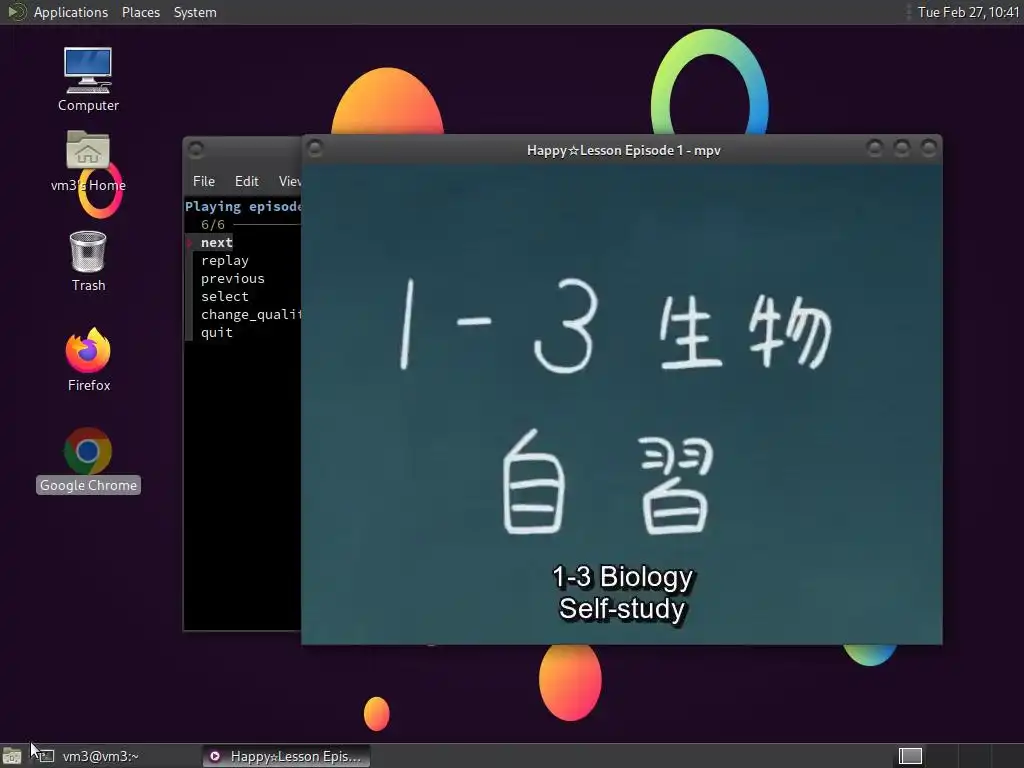Open the System menu
1024x768 pixels.
coord(195,12)
